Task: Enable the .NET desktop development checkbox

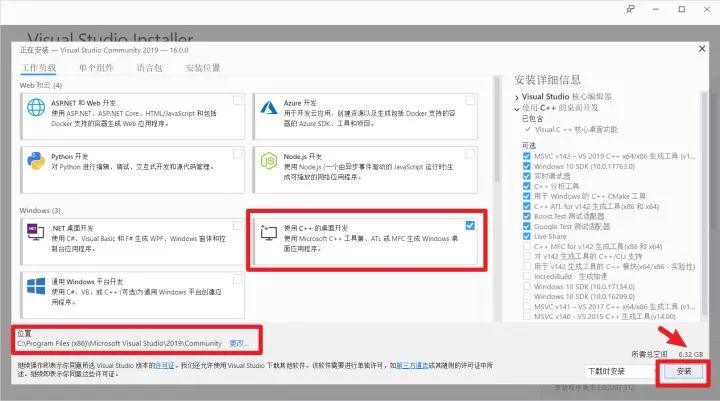Action: tap(237, 226)
